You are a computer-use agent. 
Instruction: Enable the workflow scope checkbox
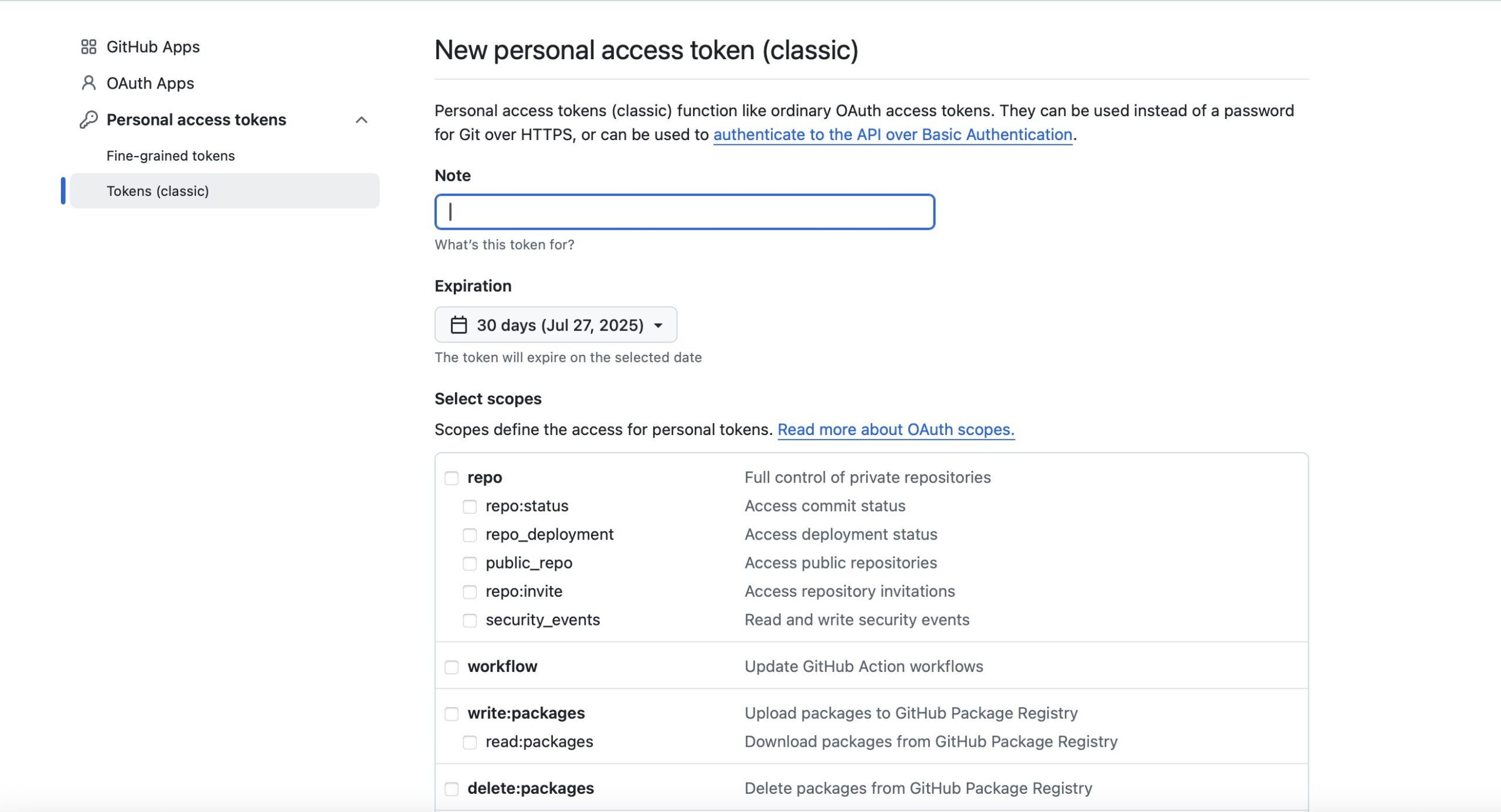point(451,667)
